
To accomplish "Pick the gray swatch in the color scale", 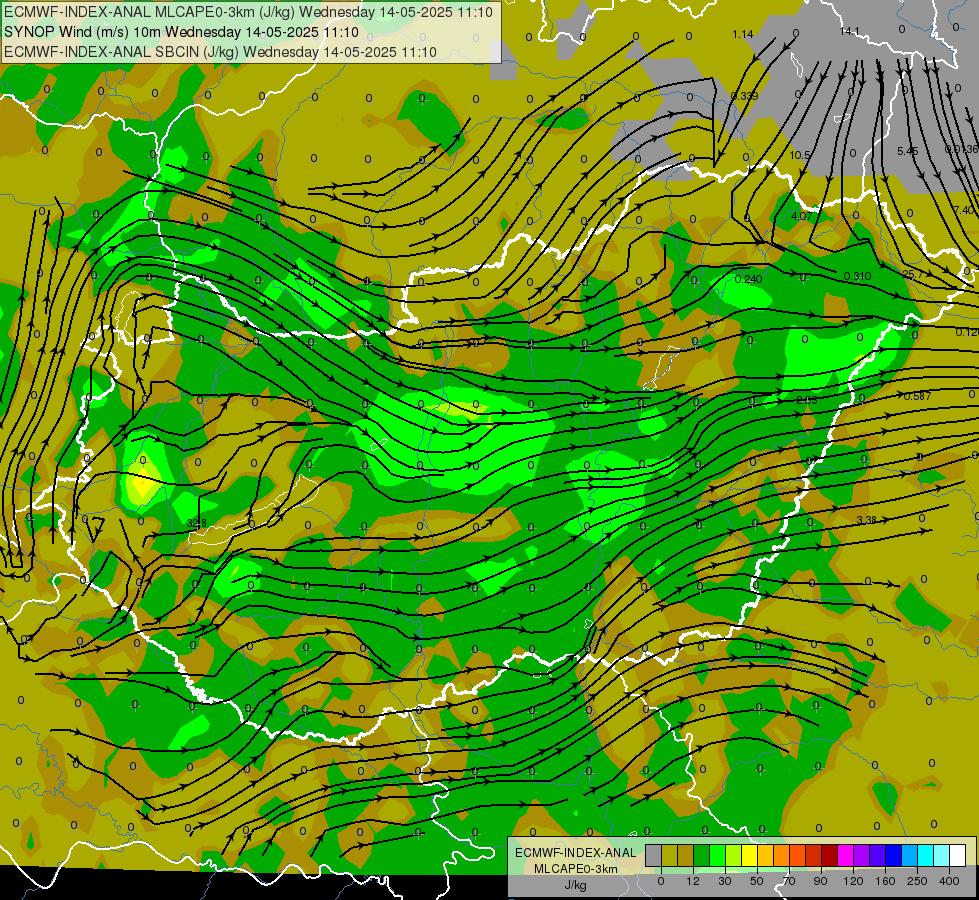I will 654,855.
